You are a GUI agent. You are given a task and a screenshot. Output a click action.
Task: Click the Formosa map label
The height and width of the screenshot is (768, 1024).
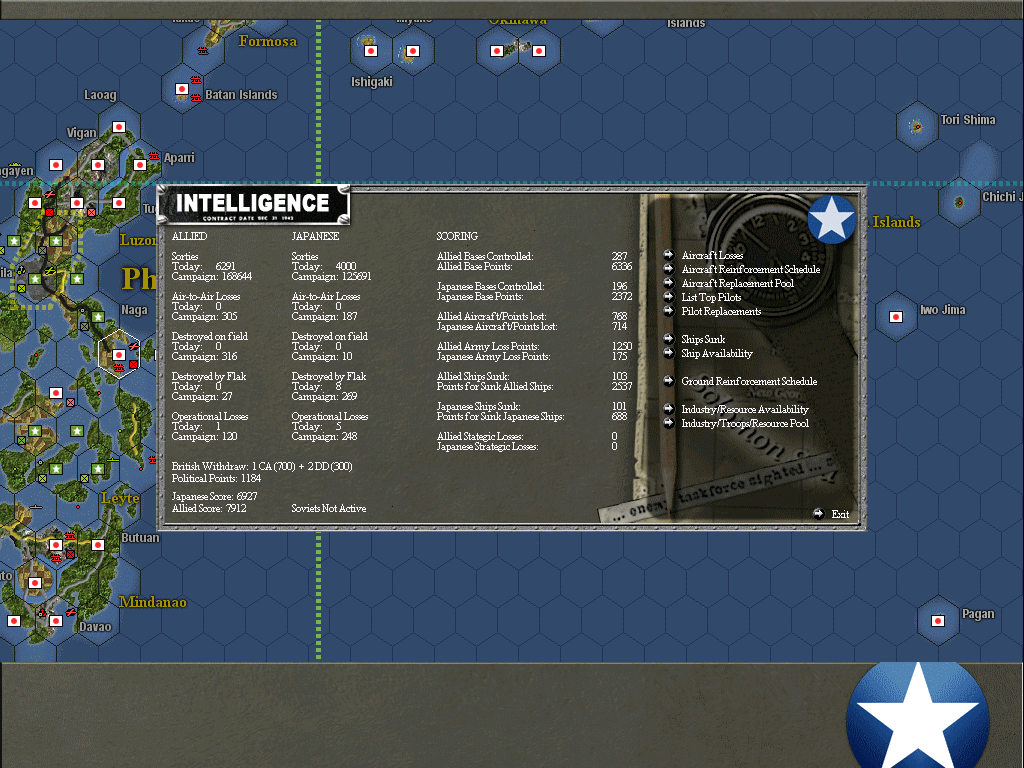268,41
